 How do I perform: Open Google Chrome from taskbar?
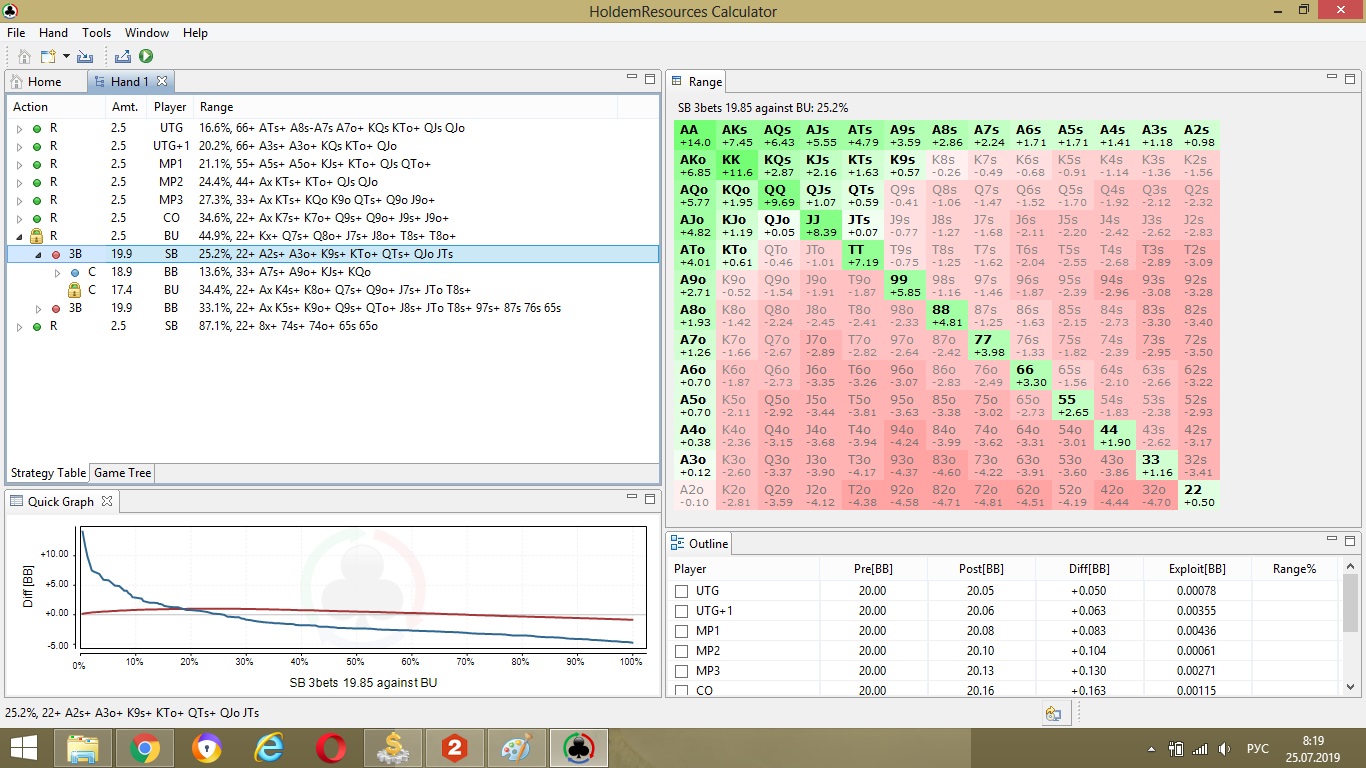point(145,748)
